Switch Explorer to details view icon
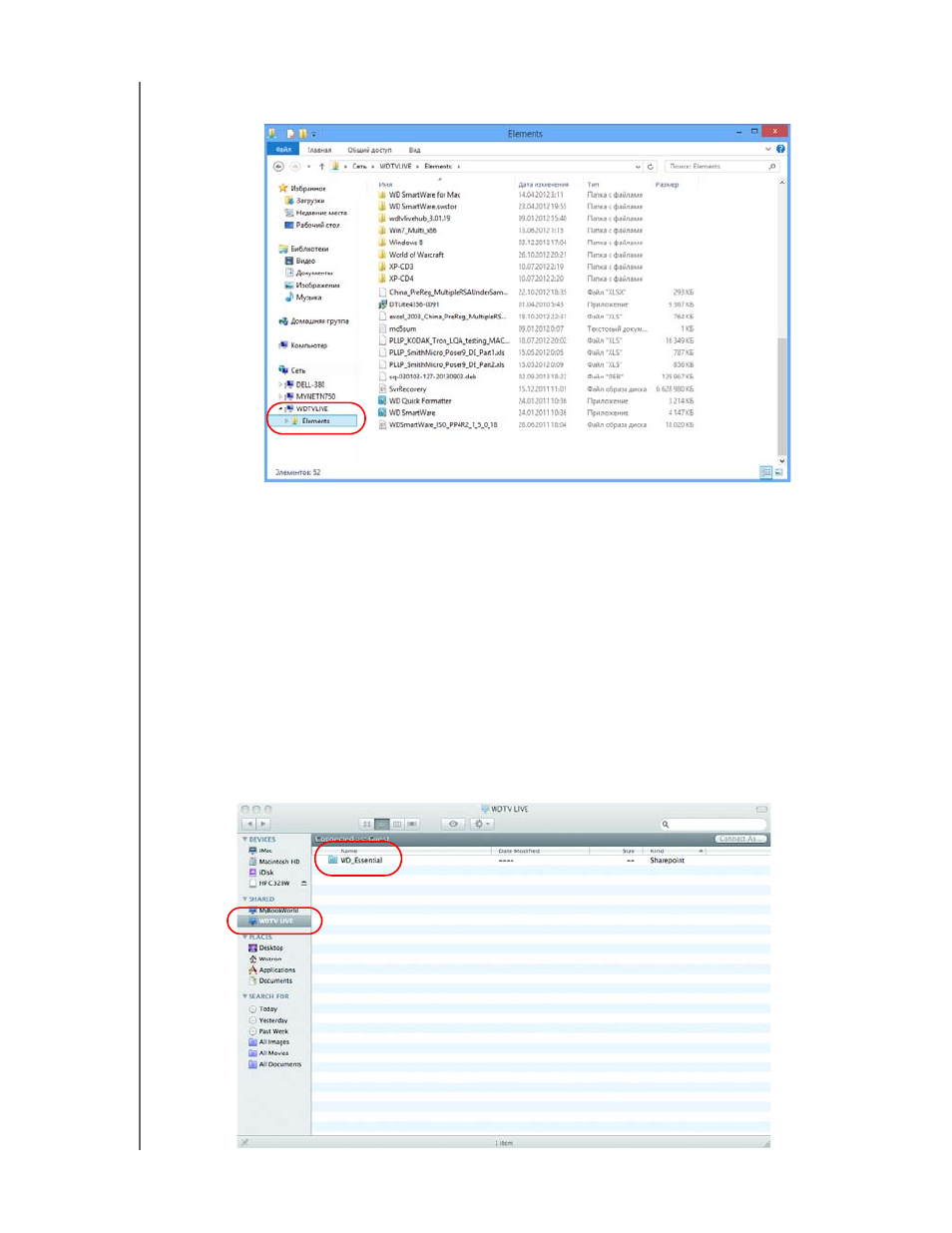 tap(765, 472)
